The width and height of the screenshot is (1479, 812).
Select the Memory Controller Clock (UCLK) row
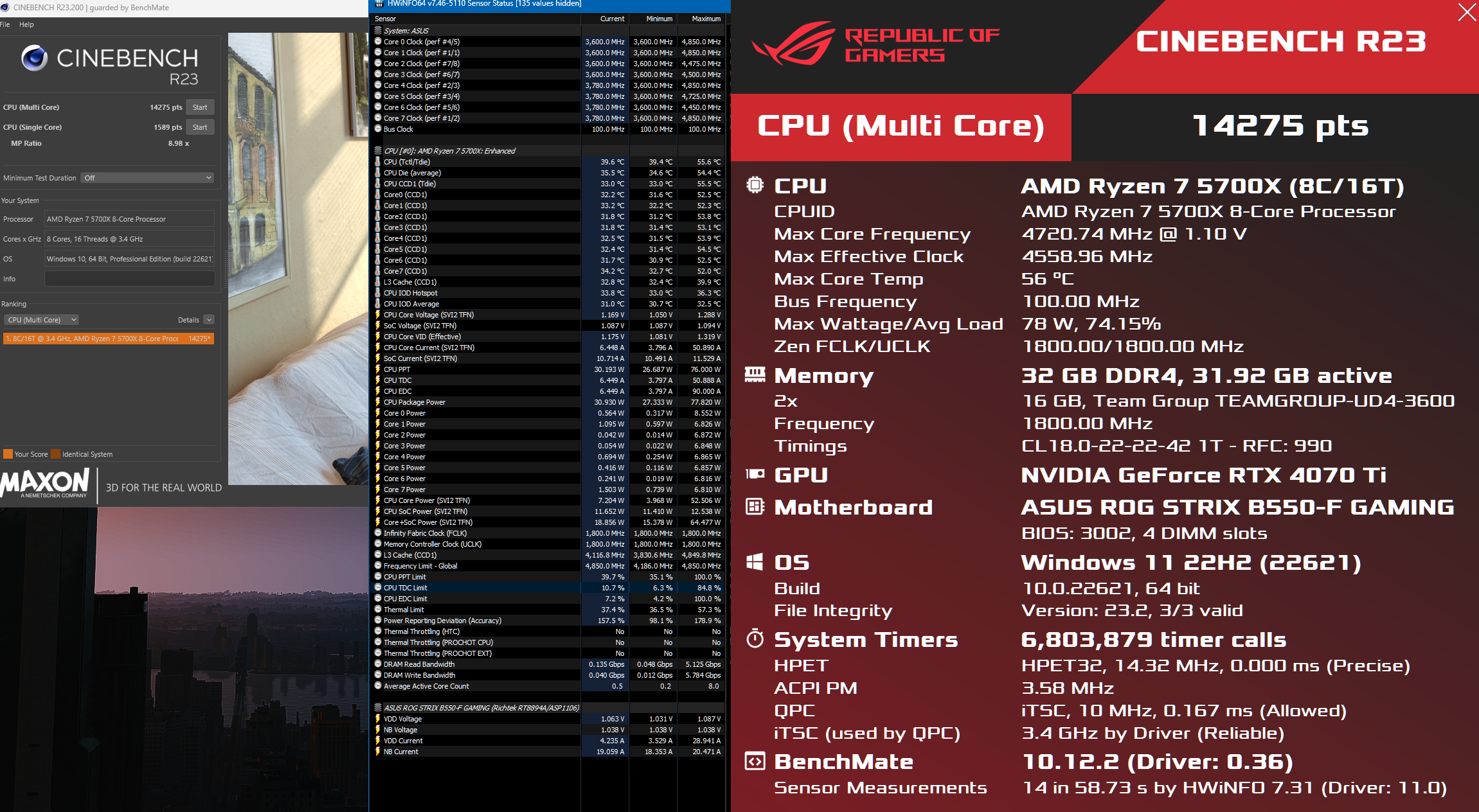[x=548, y=544]
